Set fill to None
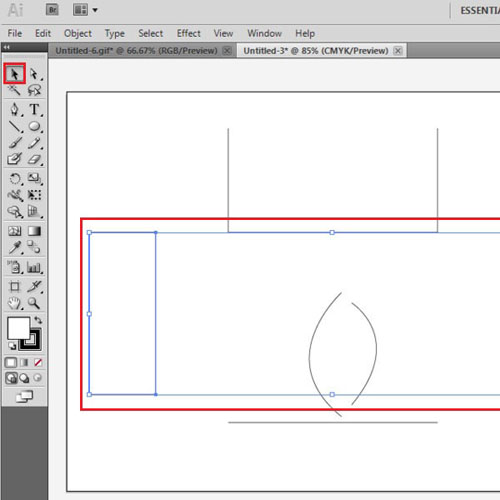The width and height of the screenshot is (500, 500). (x=38, y=362)
